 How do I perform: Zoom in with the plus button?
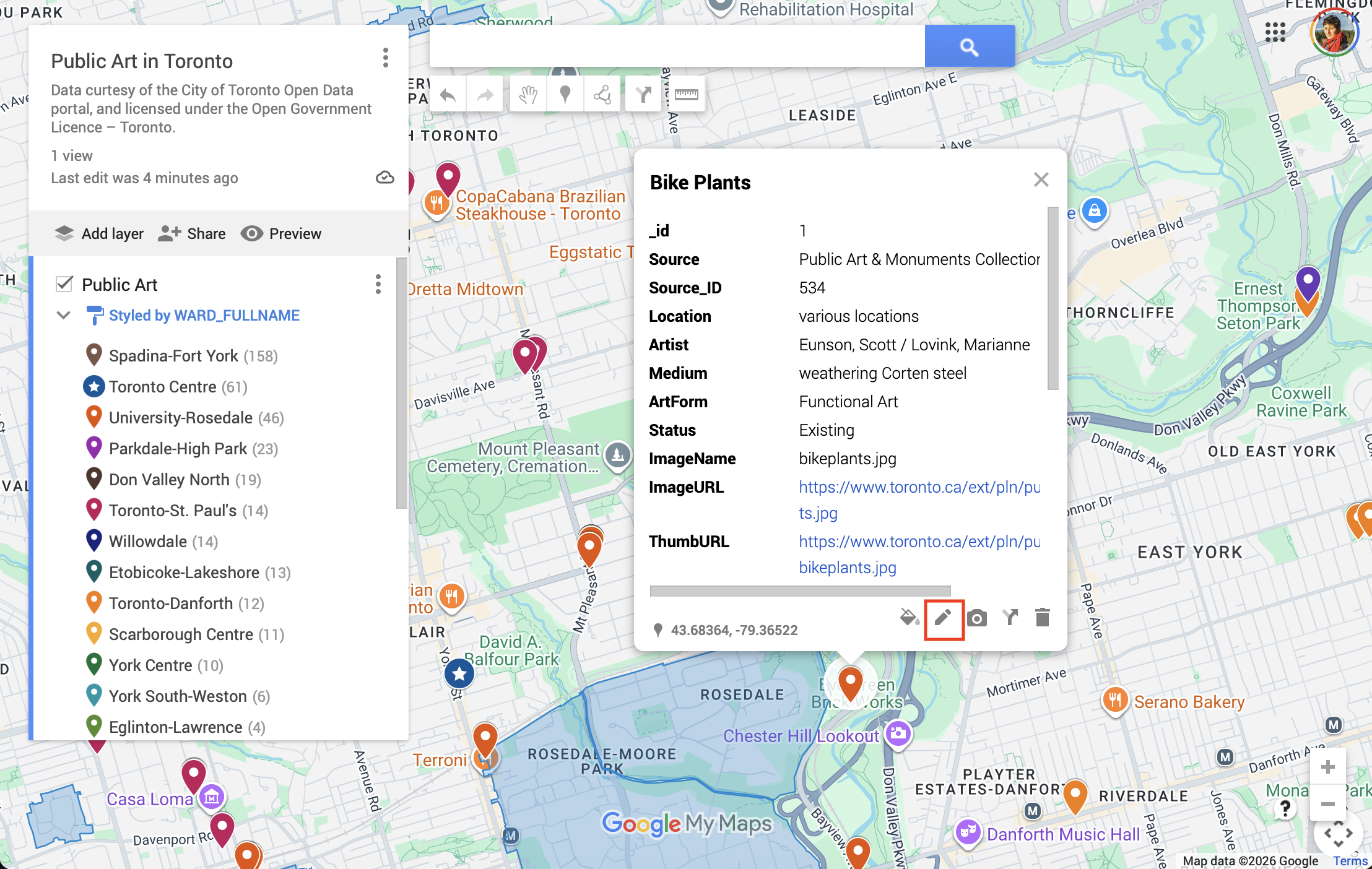[x=1327, y=767]
